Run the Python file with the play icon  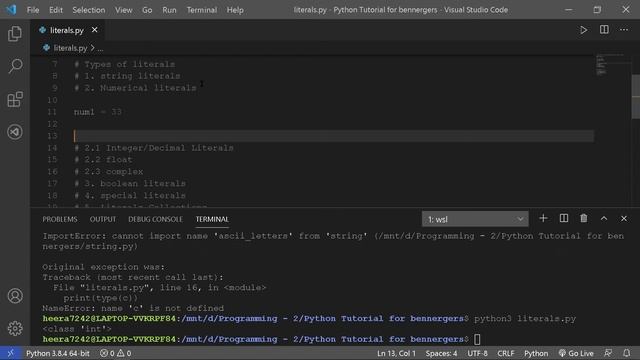583,30
